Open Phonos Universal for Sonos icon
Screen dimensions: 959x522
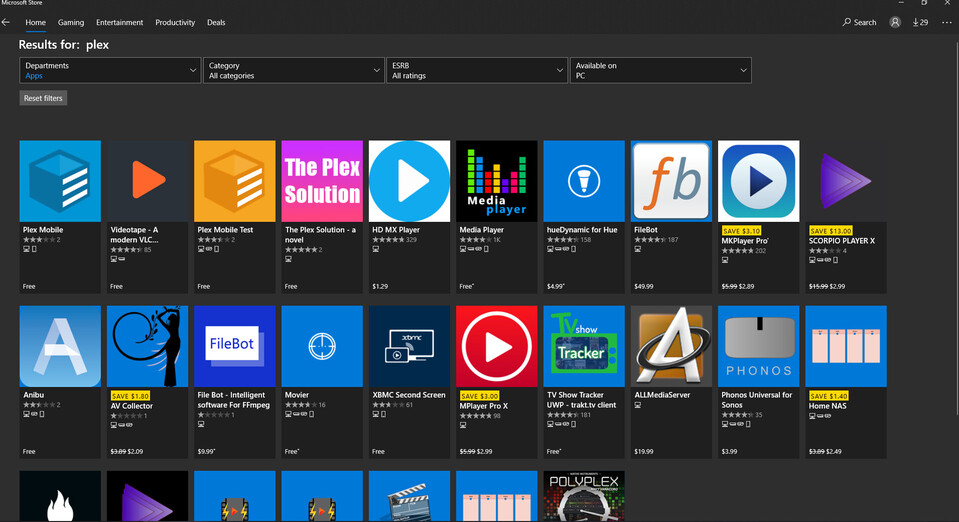758,346
